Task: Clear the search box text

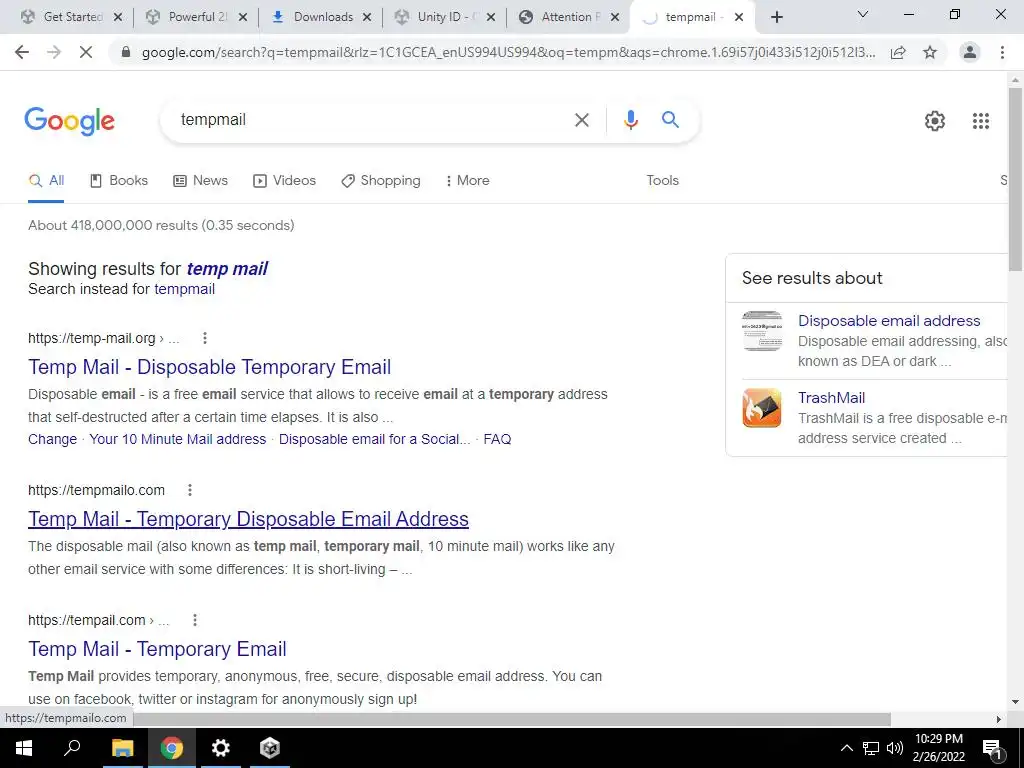Action: coord(581,120)
